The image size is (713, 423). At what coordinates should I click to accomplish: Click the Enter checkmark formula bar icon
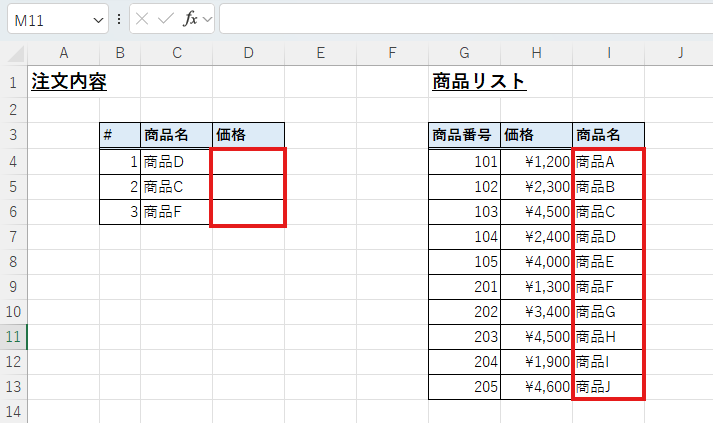point(166,20)
